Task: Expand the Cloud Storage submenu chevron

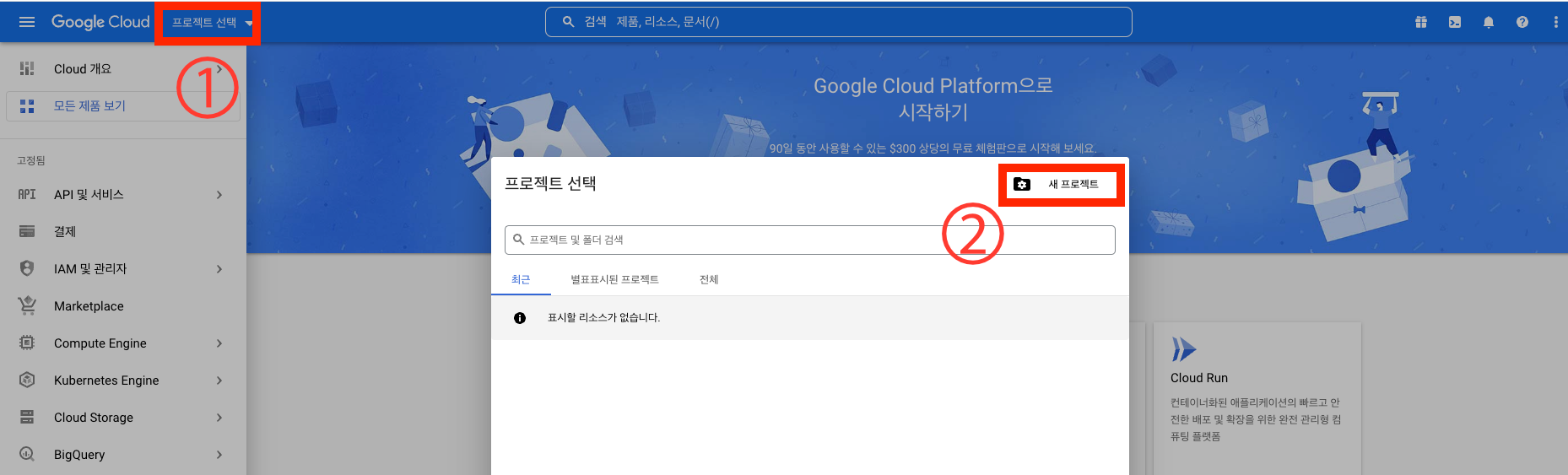Action: [x=219, y=418]
